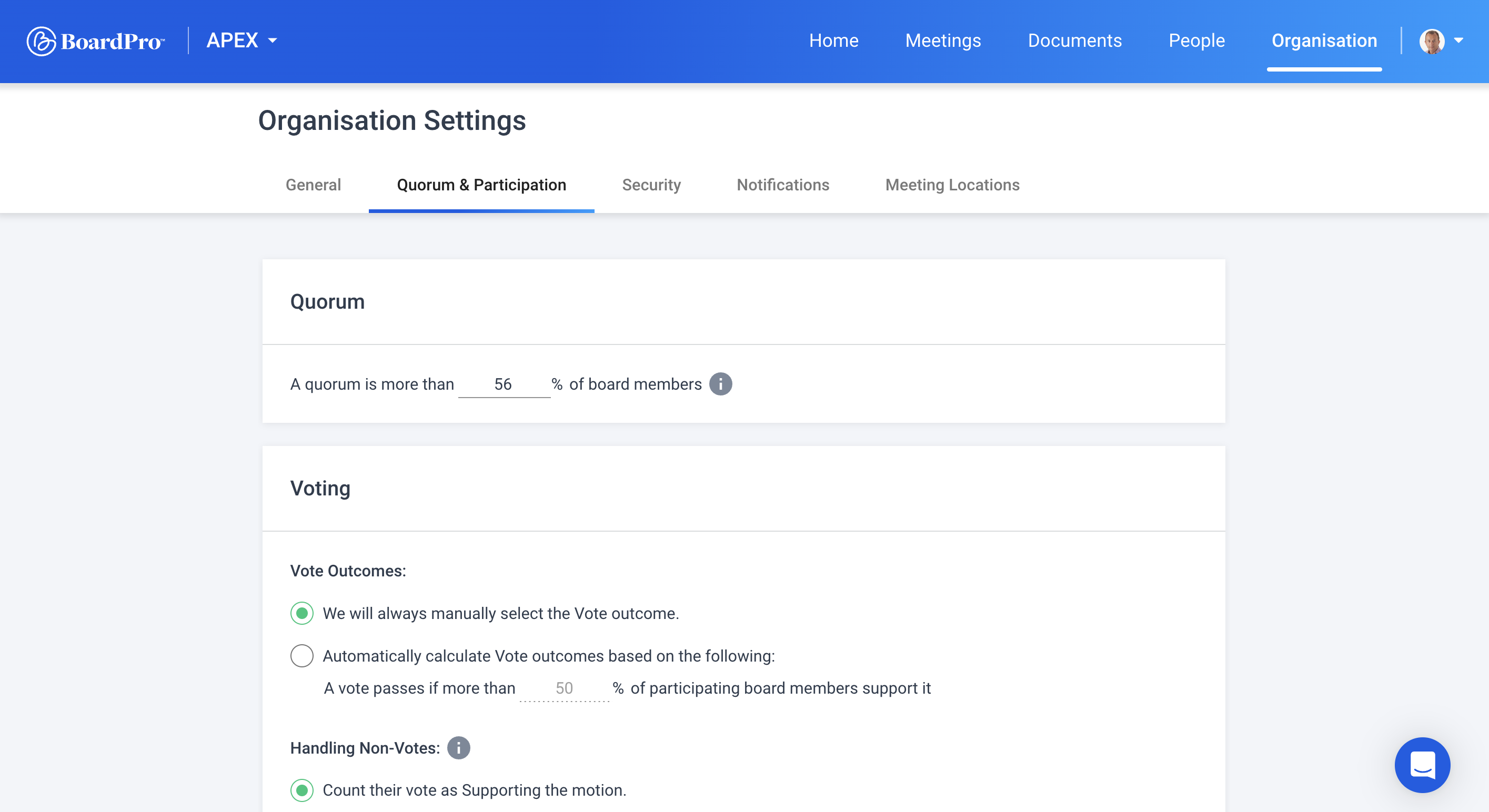This screenshot has width=1489, height=812.
Task: Open the General settings tab
Action: click(x=313, y=185)
